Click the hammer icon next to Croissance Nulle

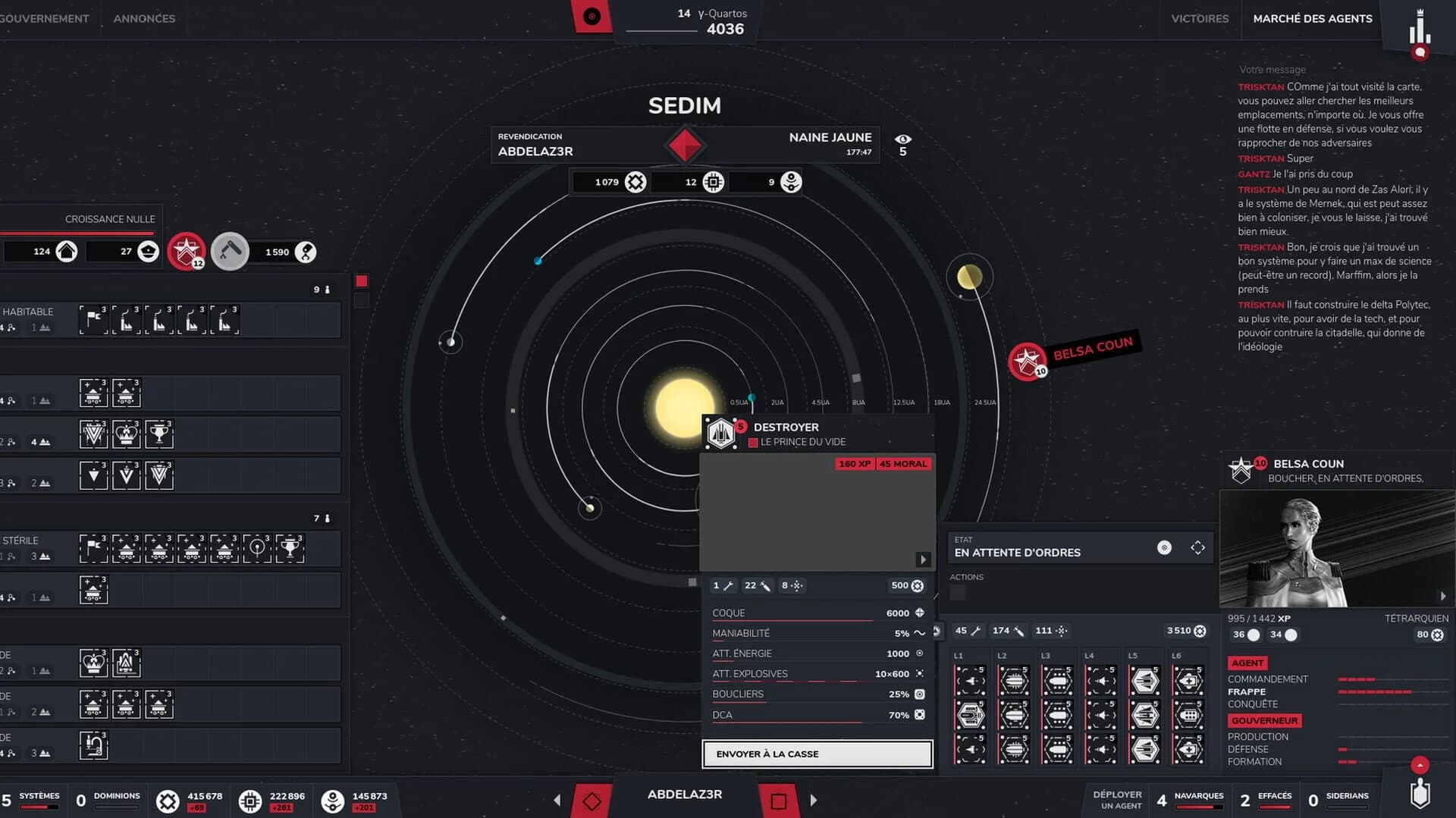tap(231, 250)
